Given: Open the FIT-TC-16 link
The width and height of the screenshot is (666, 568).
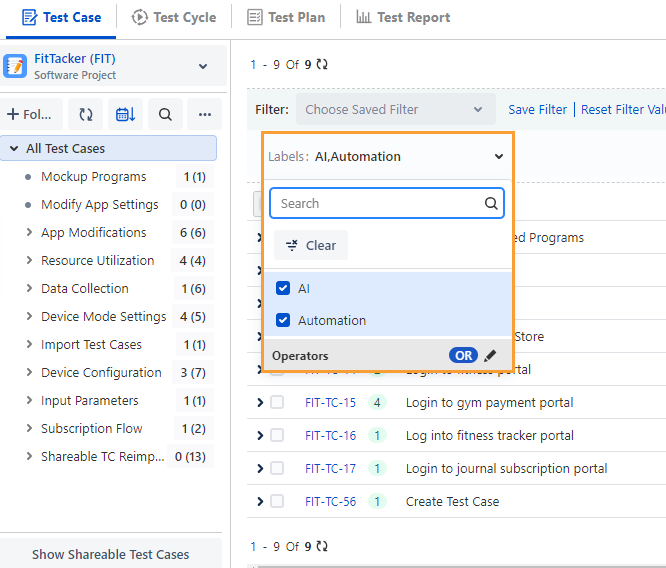Looking at the screenshot, I should 330,435.
